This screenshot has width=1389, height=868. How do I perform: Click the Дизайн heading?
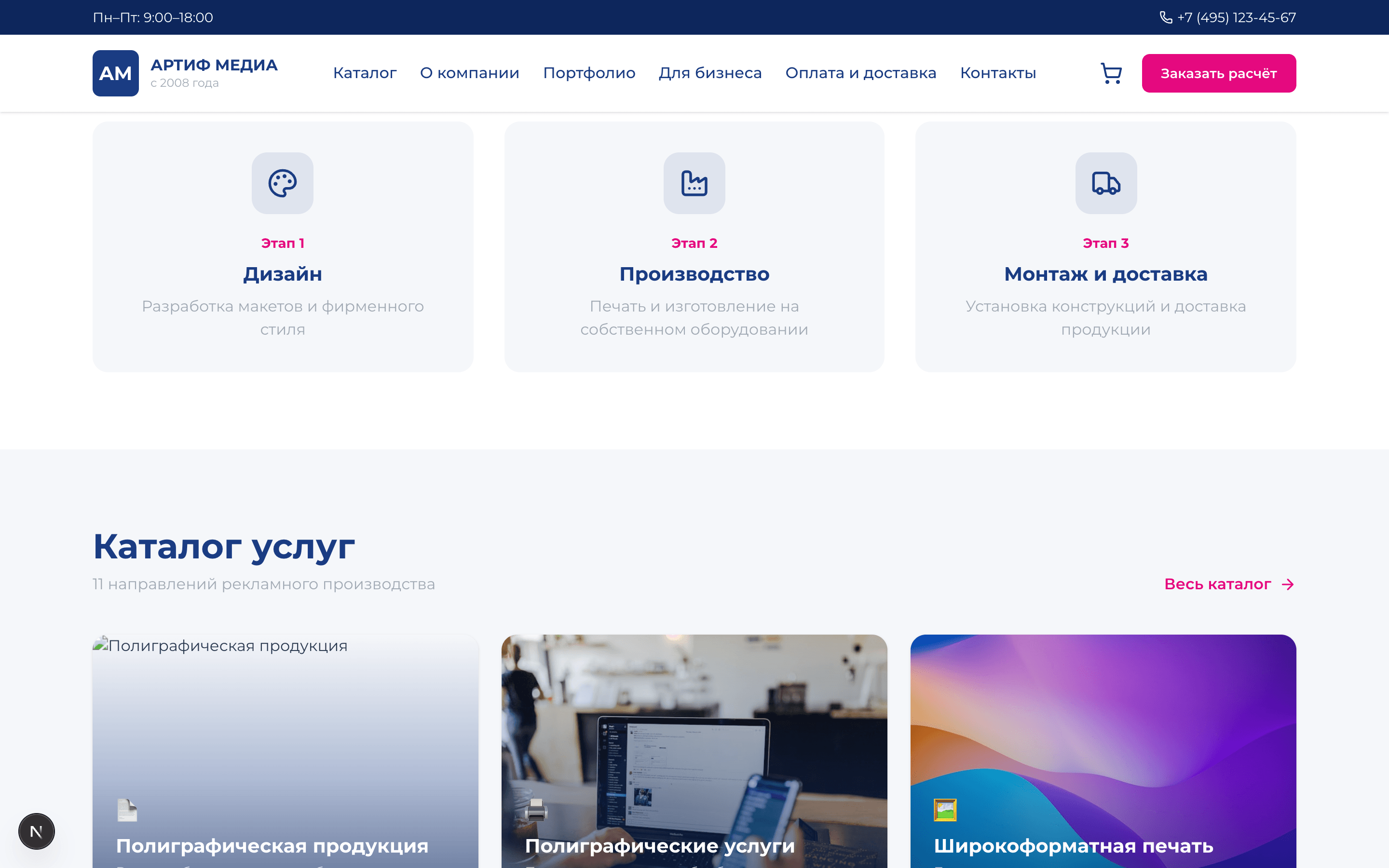tap(283, 274)
